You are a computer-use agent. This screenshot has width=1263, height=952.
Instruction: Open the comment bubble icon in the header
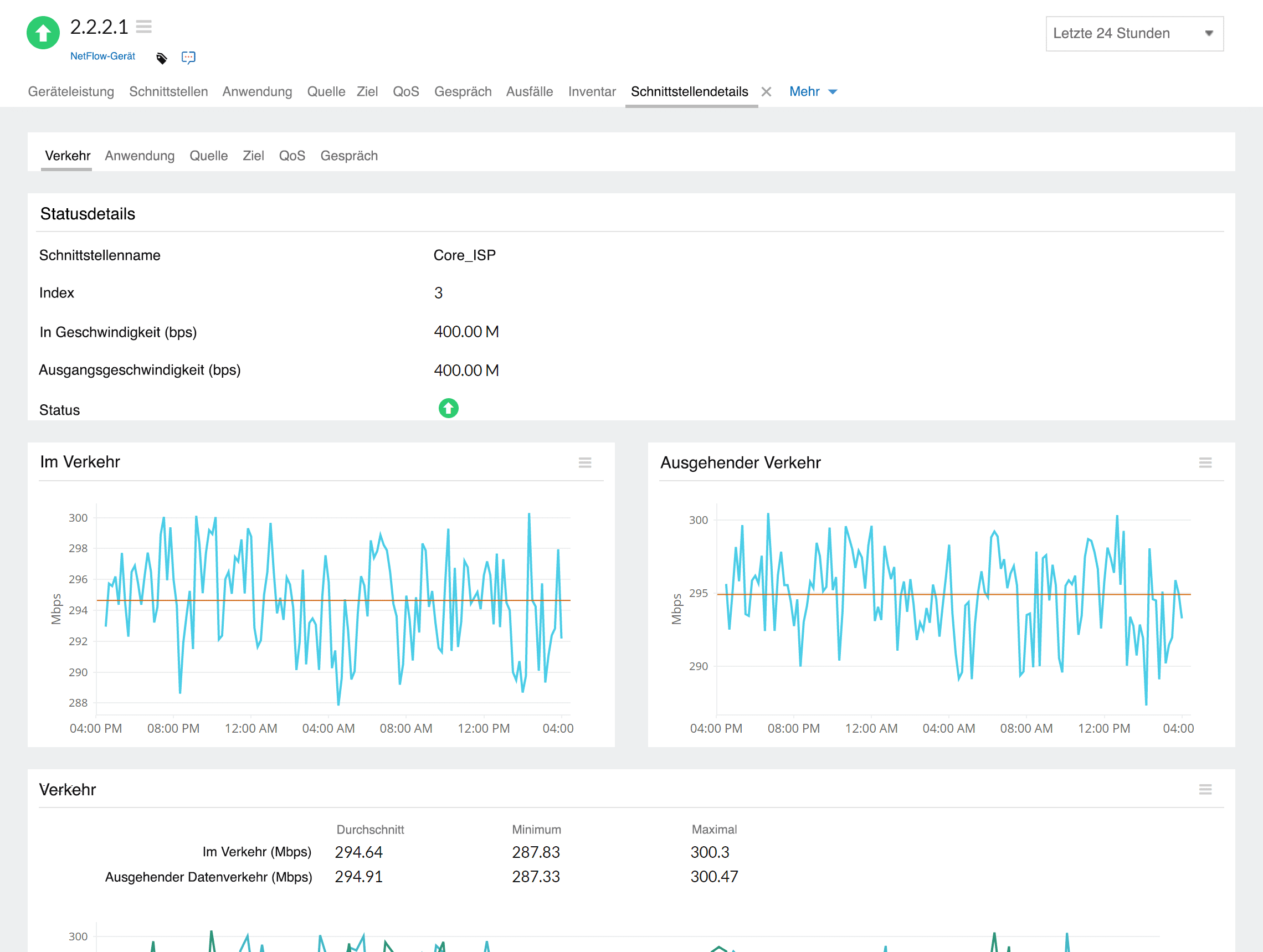click(188, 56)
